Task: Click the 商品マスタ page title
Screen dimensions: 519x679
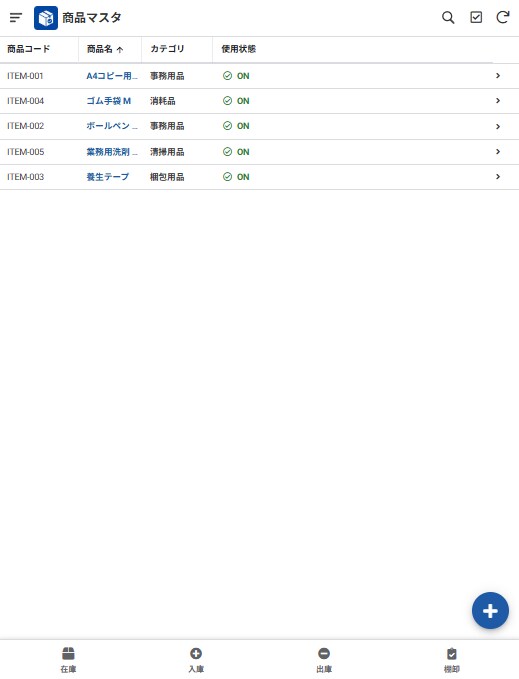Action: 92,18
